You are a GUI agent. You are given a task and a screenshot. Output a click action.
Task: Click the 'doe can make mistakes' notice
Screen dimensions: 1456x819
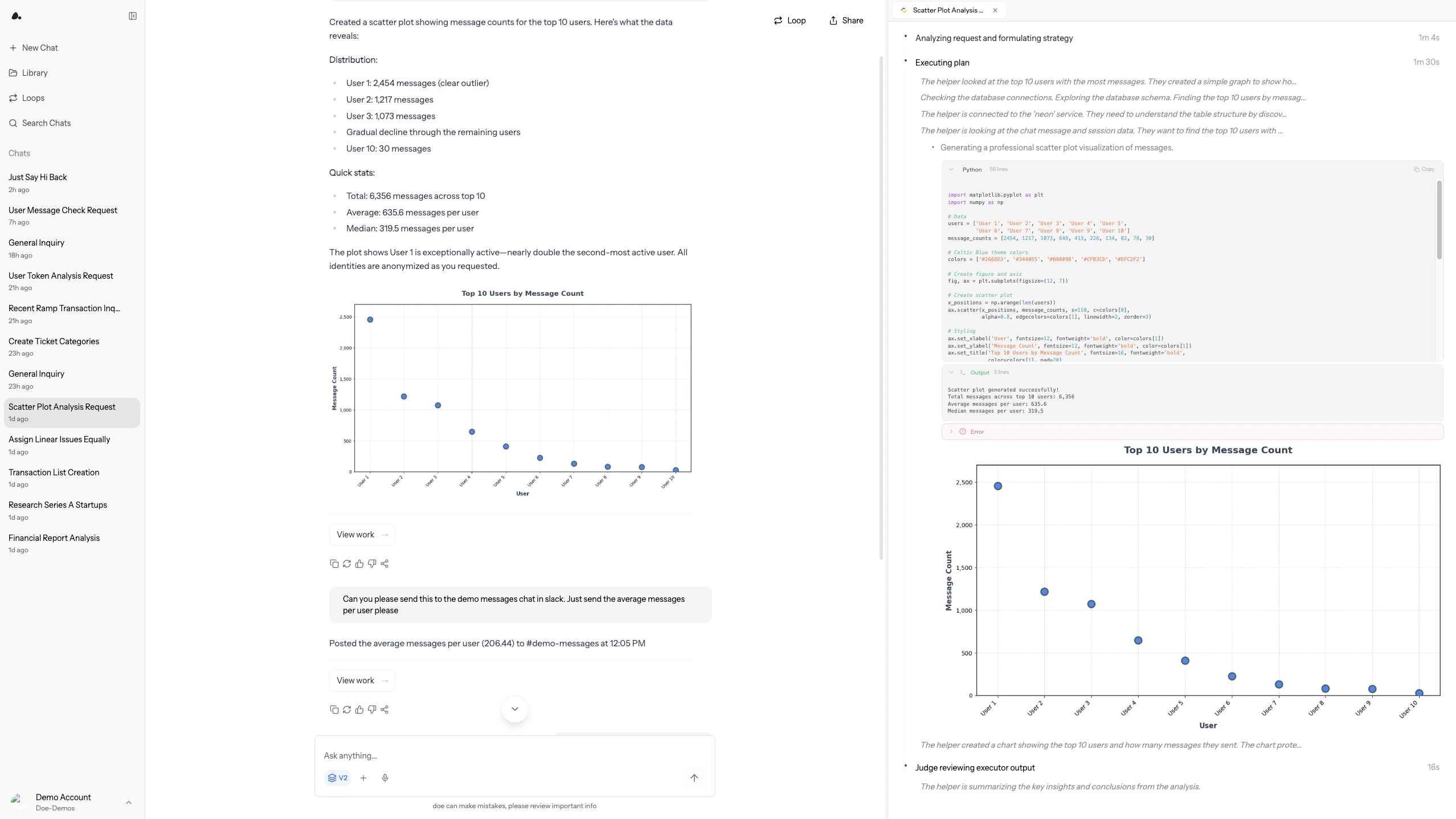[514, 806]
